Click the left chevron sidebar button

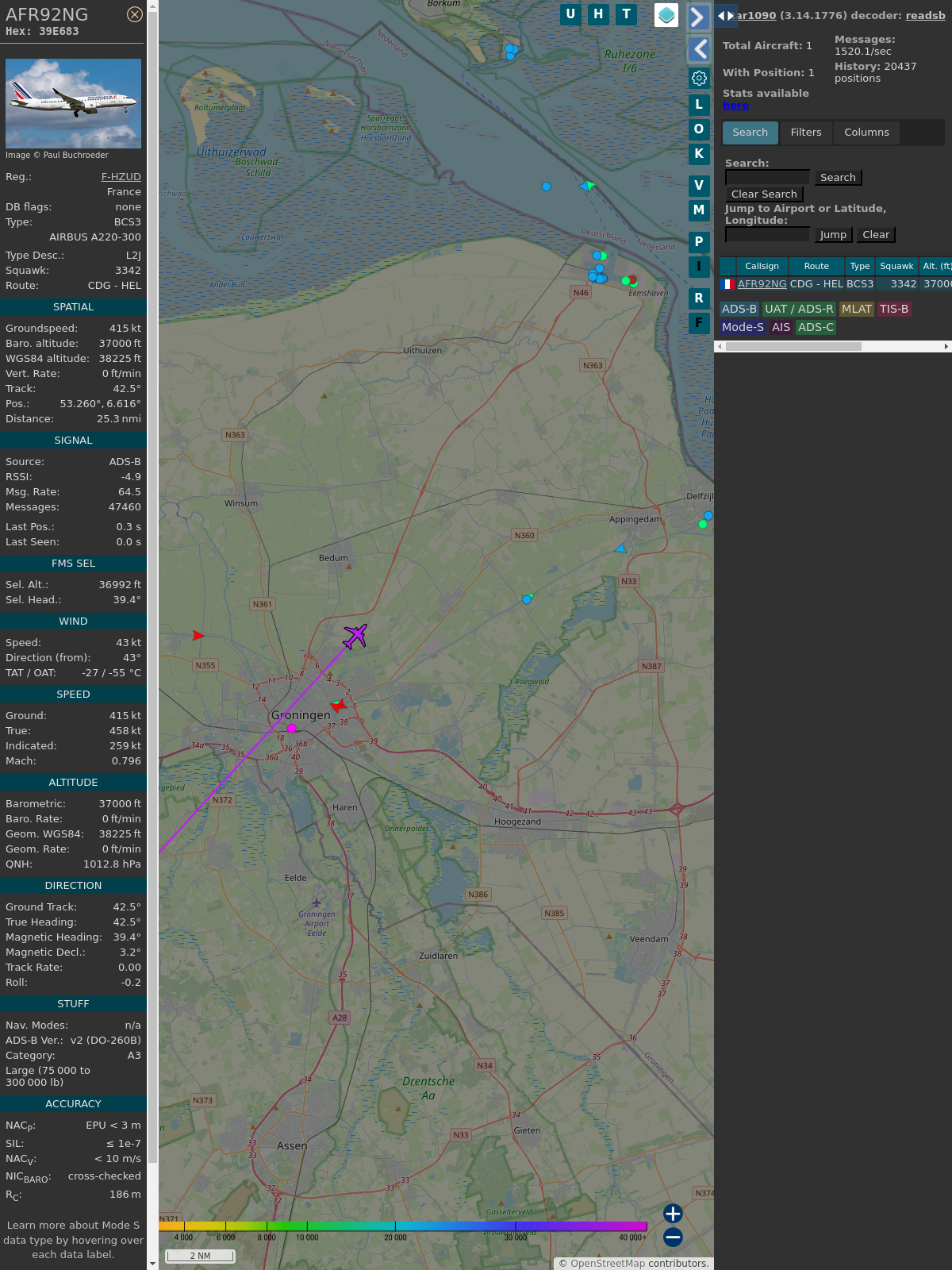point(698,49)
